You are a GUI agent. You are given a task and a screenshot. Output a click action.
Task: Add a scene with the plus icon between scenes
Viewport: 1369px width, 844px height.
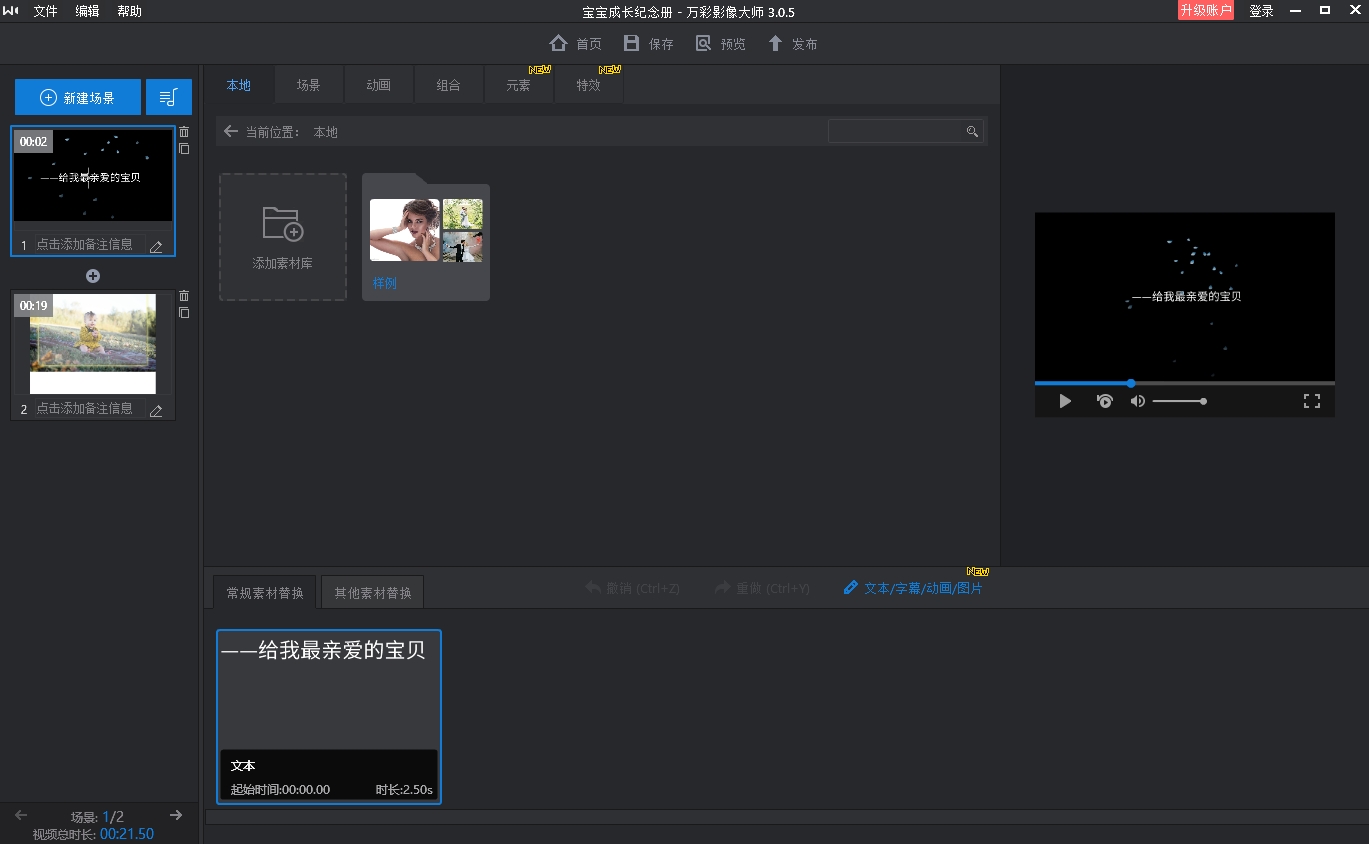pyautogui.click(x=93, y=276)
